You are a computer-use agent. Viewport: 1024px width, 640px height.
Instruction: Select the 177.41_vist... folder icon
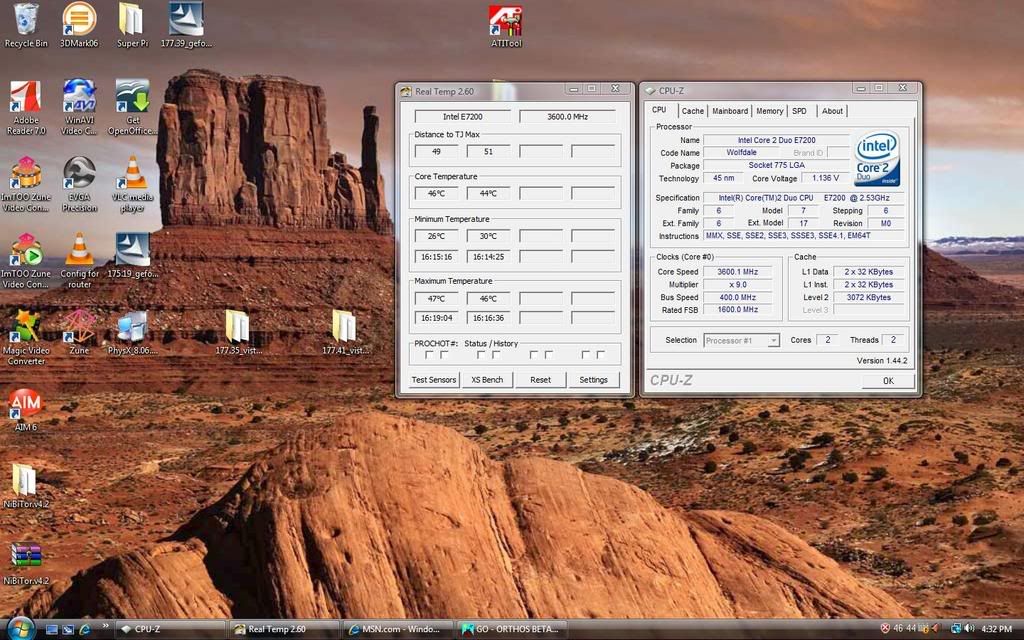[x=345, y=333]
